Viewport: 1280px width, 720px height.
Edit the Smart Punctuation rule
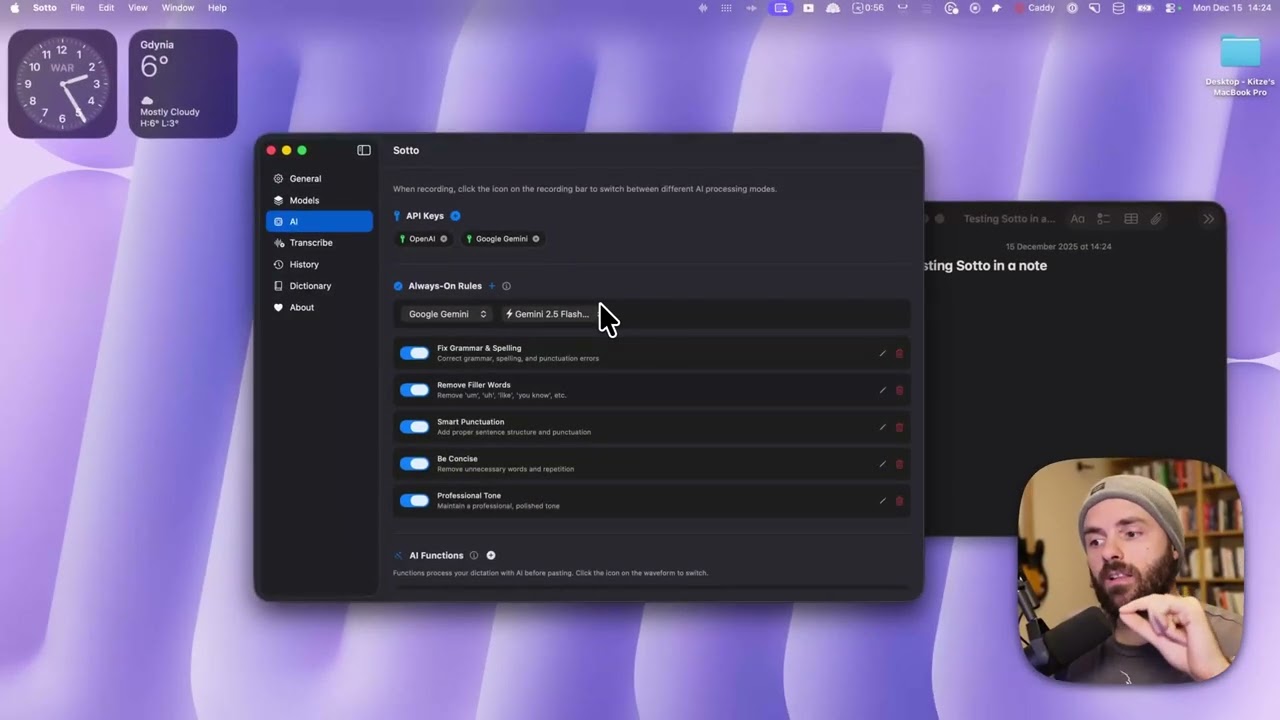(882, 427)
